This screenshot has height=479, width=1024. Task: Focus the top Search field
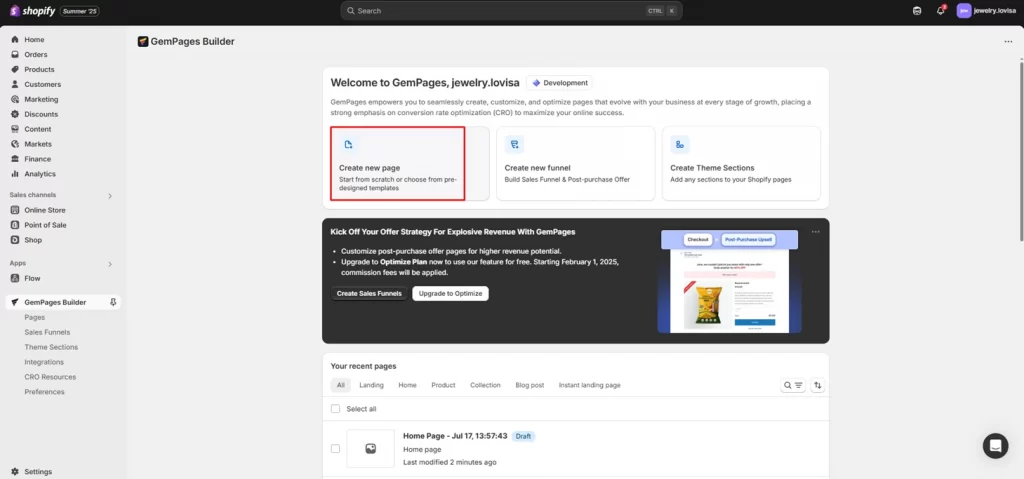pyautogui.click(x=511, y=10)
